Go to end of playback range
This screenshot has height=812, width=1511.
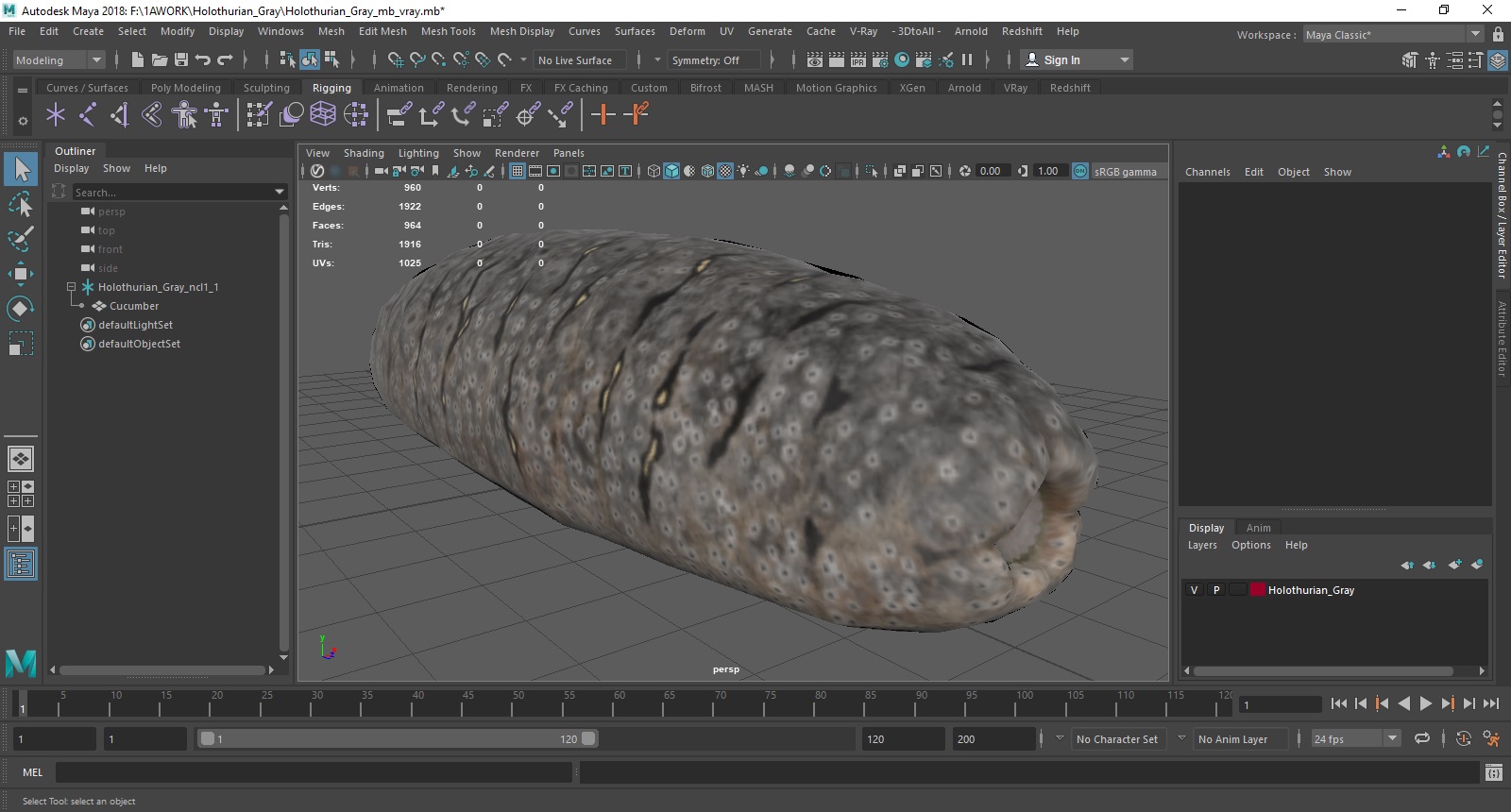(x=1491, y=703)
